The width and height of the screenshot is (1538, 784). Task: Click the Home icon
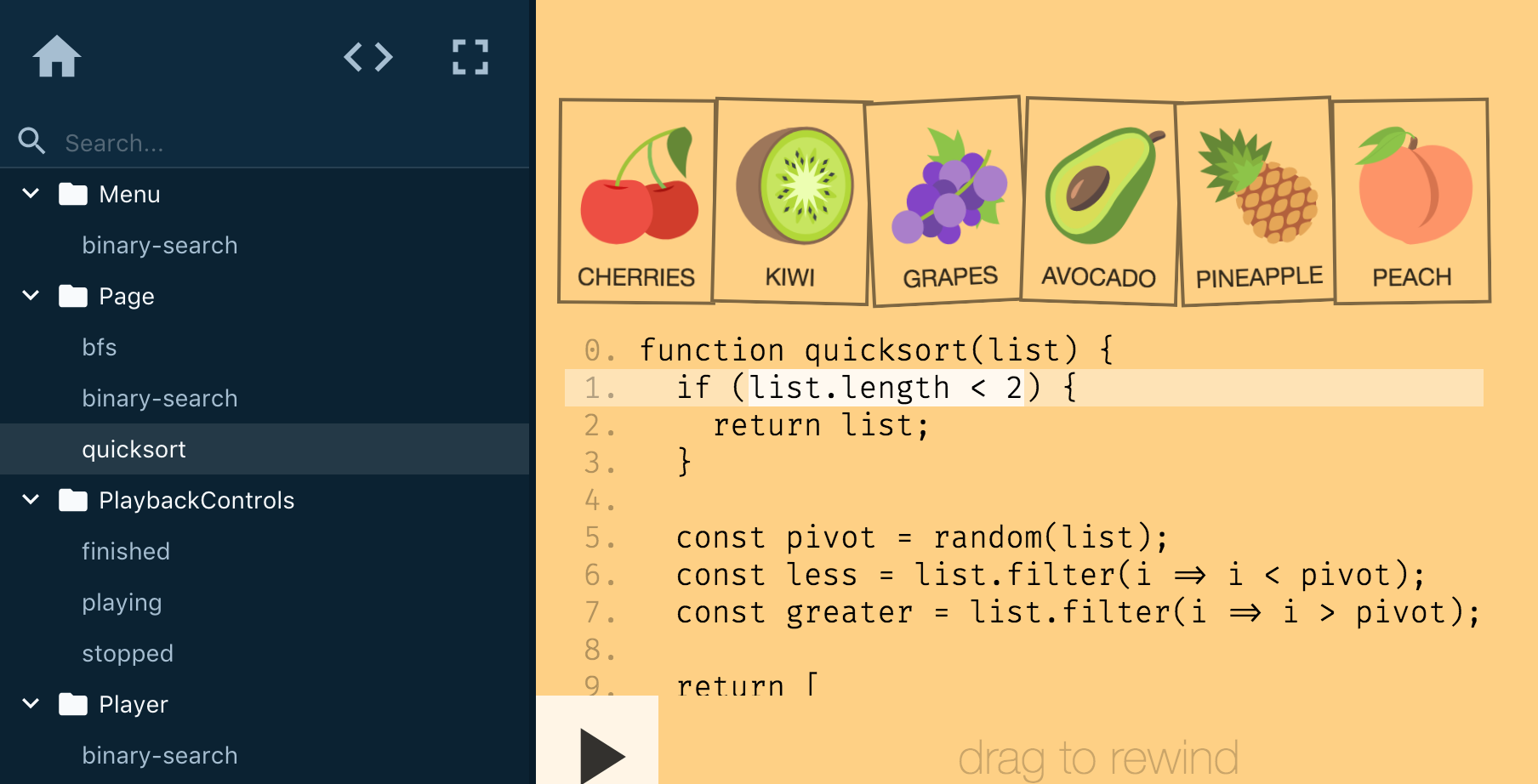[x=57, y=56]
